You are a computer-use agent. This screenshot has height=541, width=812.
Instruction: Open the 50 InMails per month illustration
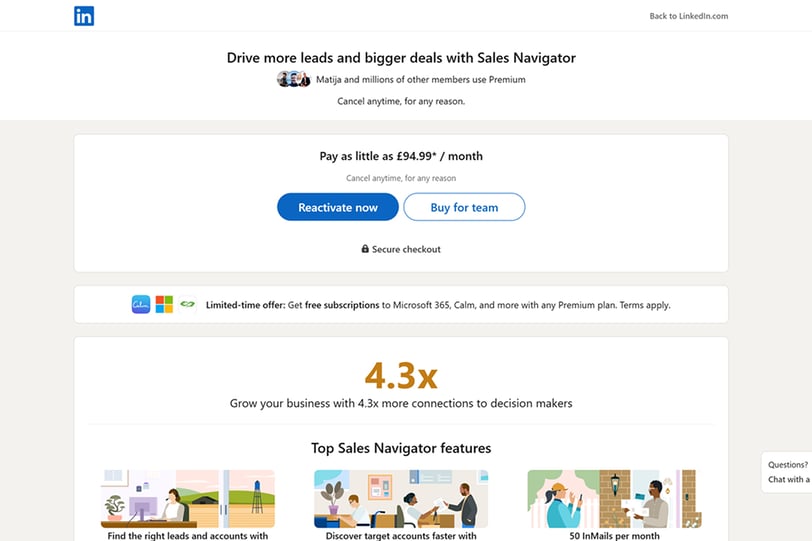click(x=614, y=499)
